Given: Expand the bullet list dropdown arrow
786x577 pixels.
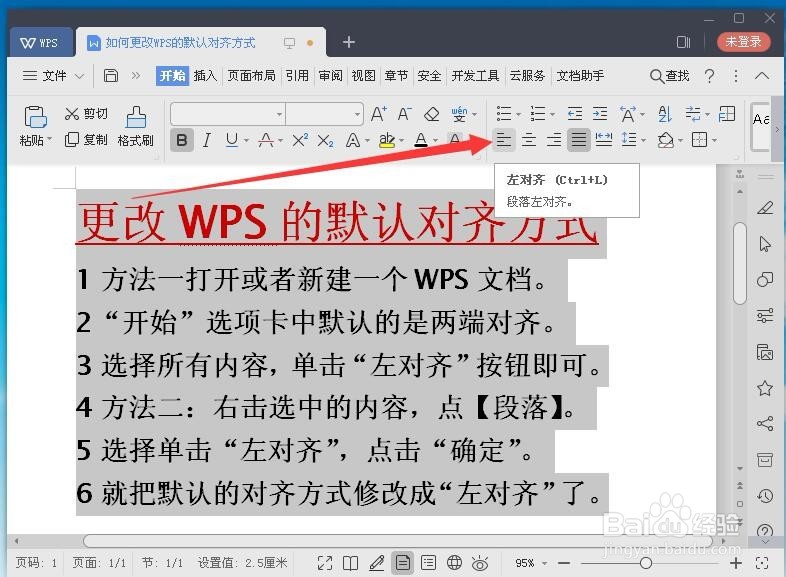Looking at the screenshot, I should 518,115.
